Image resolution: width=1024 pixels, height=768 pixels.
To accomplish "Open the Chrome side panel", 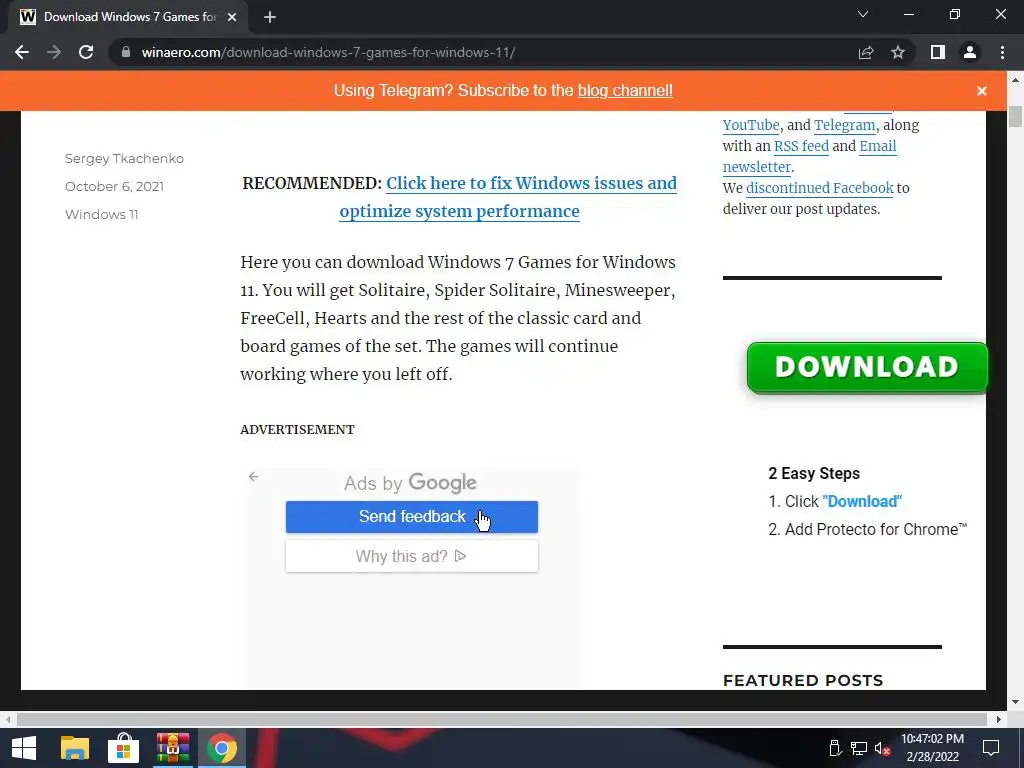I will [938, 52].
